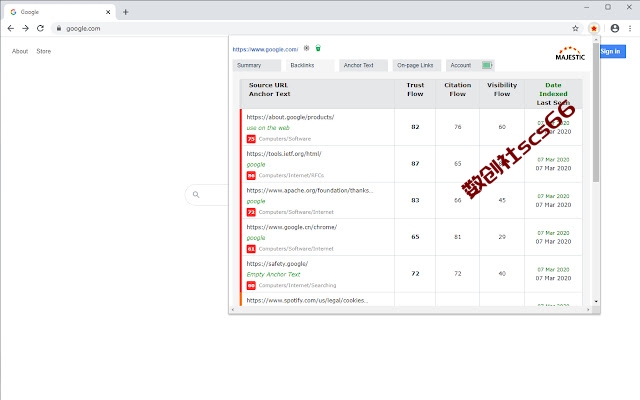Click Trust Flow value 65
640x400 pixels.
tap(415, 237)
